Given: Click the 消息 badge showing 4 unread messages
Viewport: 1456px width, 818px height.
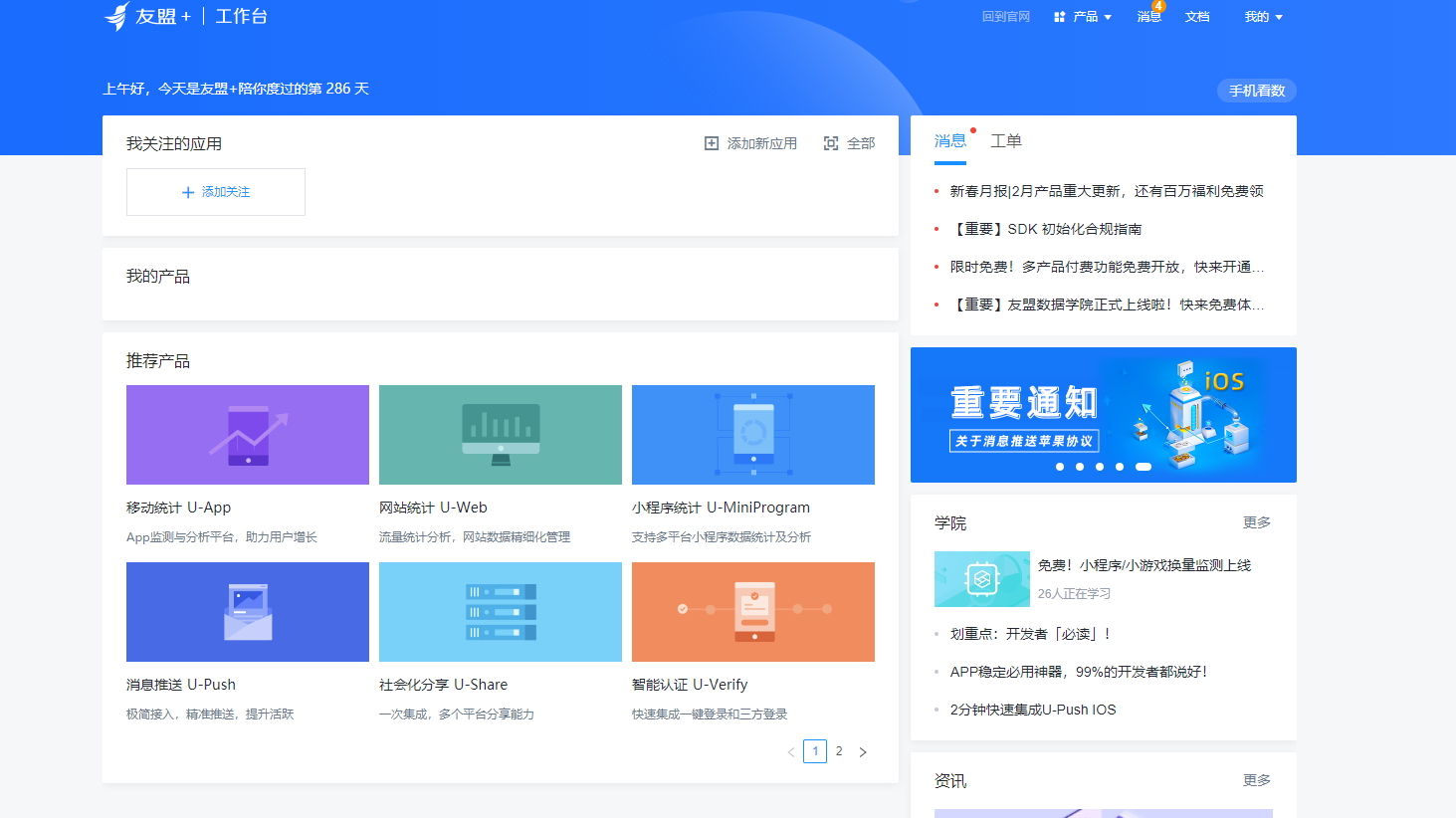Looking at the screenshot, I should pos(1158,6).
